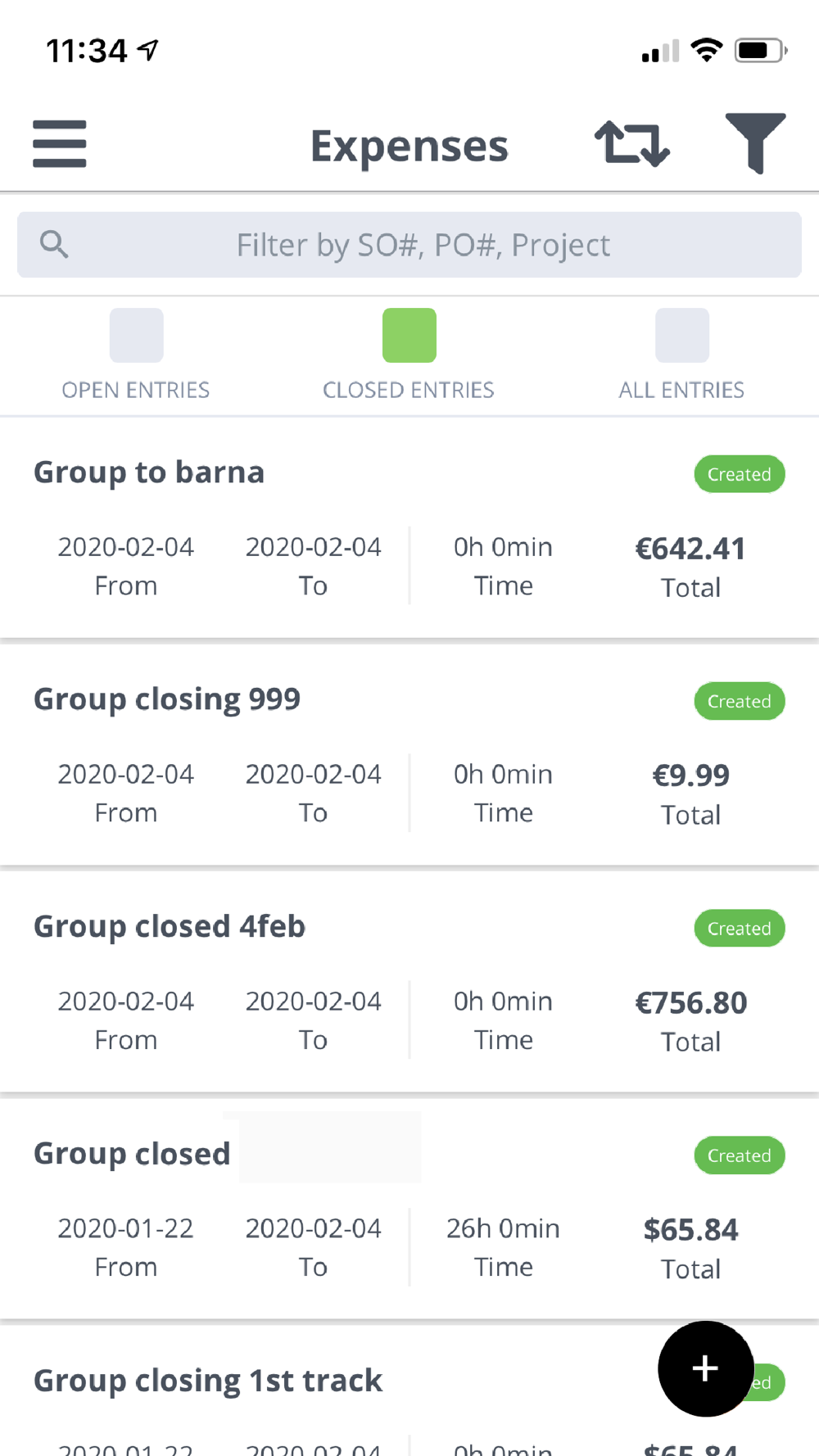The height and width of the screenshot is (1456, 819).
Task: Tap the search magnifier icon
Action: pos(54,244)
